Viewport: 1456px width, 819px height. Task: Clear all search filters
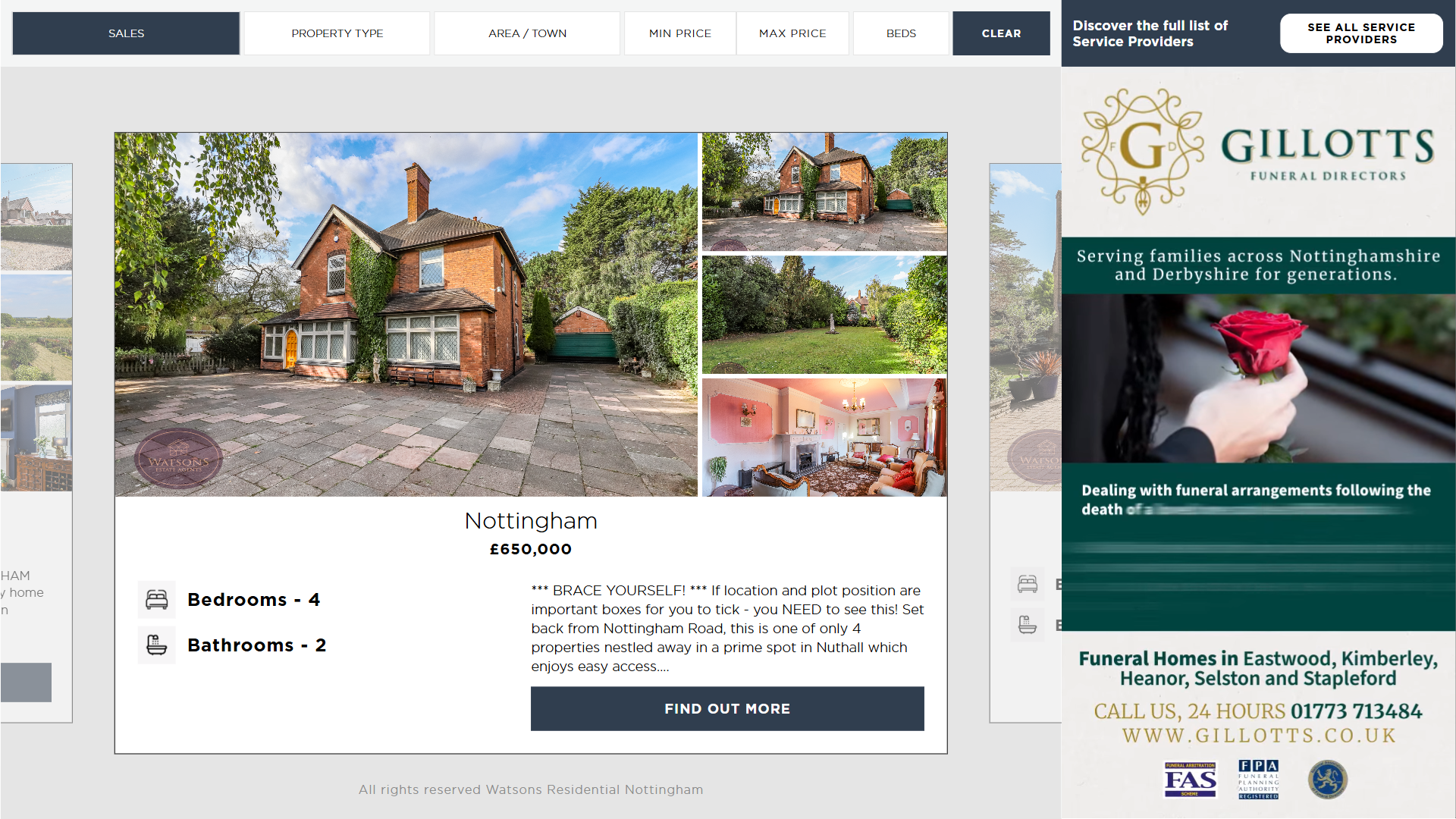[1002, 33]
